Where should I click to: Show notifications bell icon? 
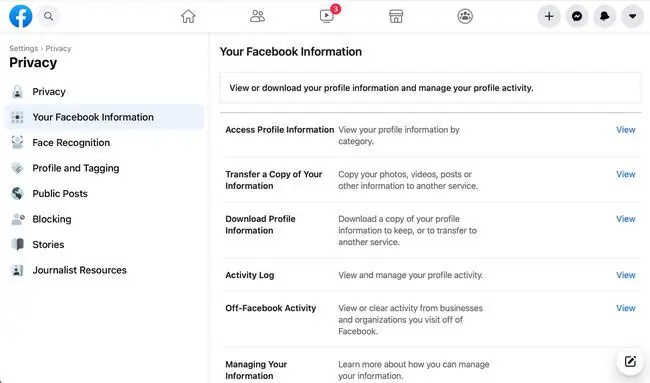coord(605,16)
